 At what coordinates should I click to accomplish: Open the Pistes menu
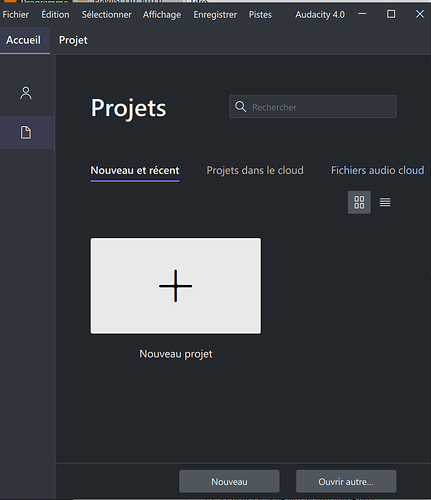260,15
